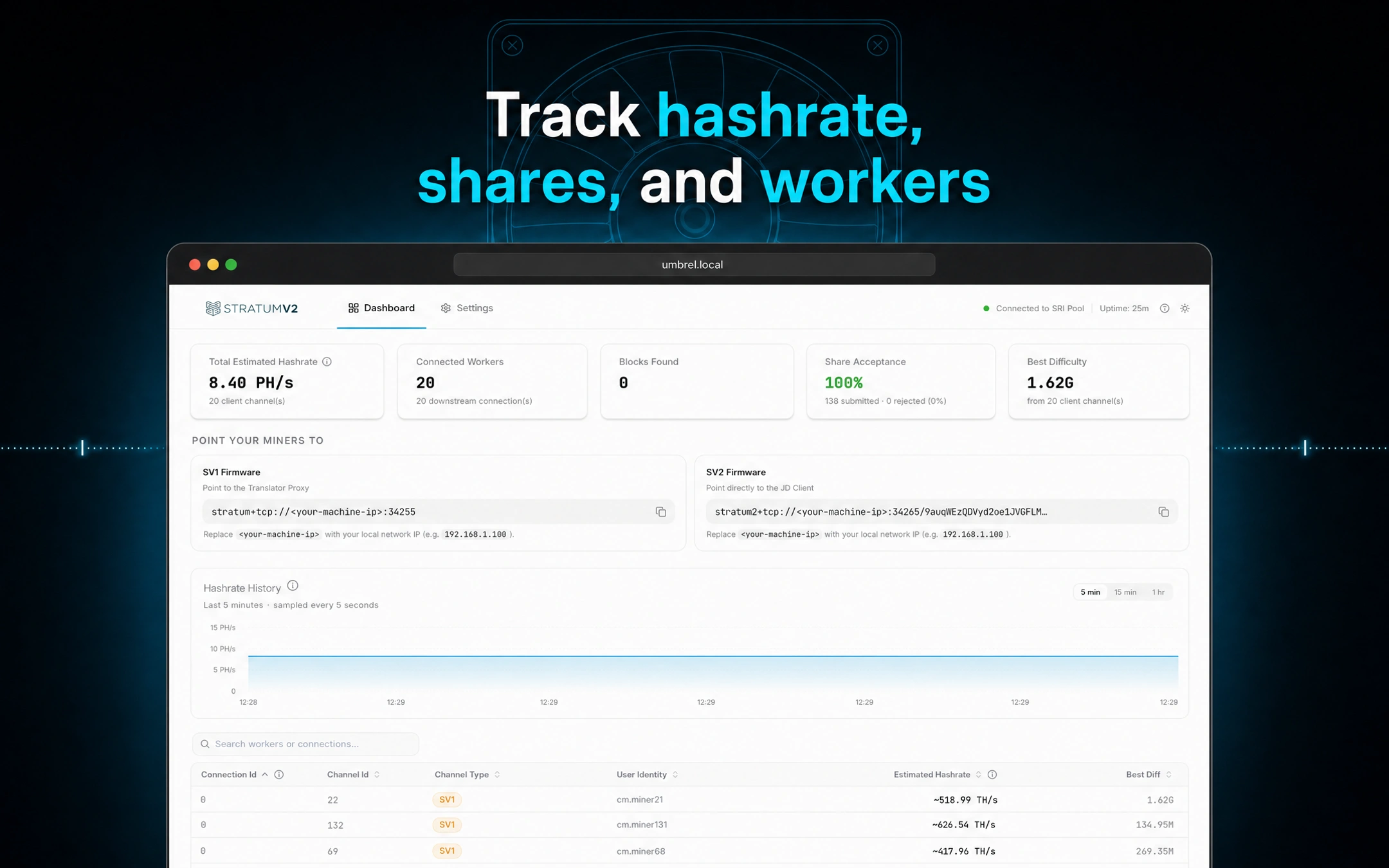Click the hashrate history chart line
1389x868 pixels.
coord(713,656)
